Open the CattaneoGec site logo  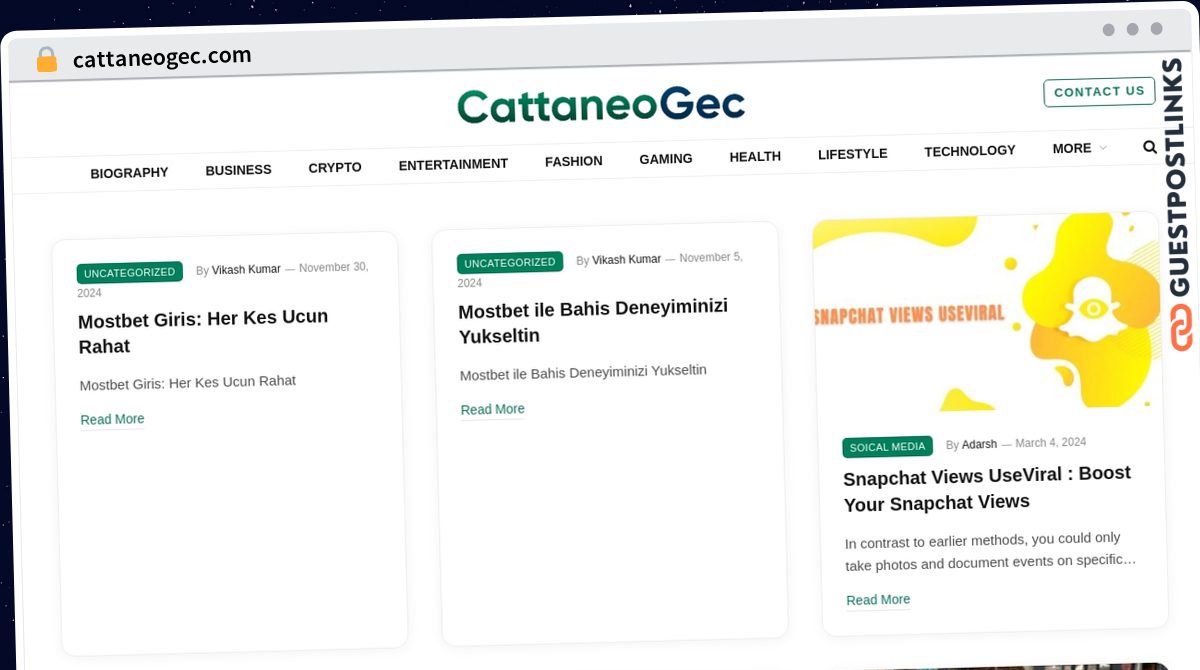(601, 105)
